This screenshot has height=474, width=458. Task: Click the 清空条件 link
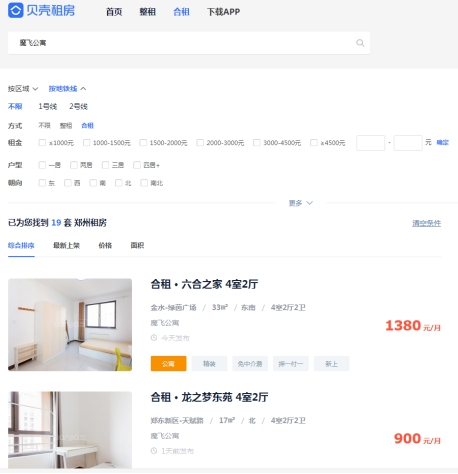(x=427, y=223)
